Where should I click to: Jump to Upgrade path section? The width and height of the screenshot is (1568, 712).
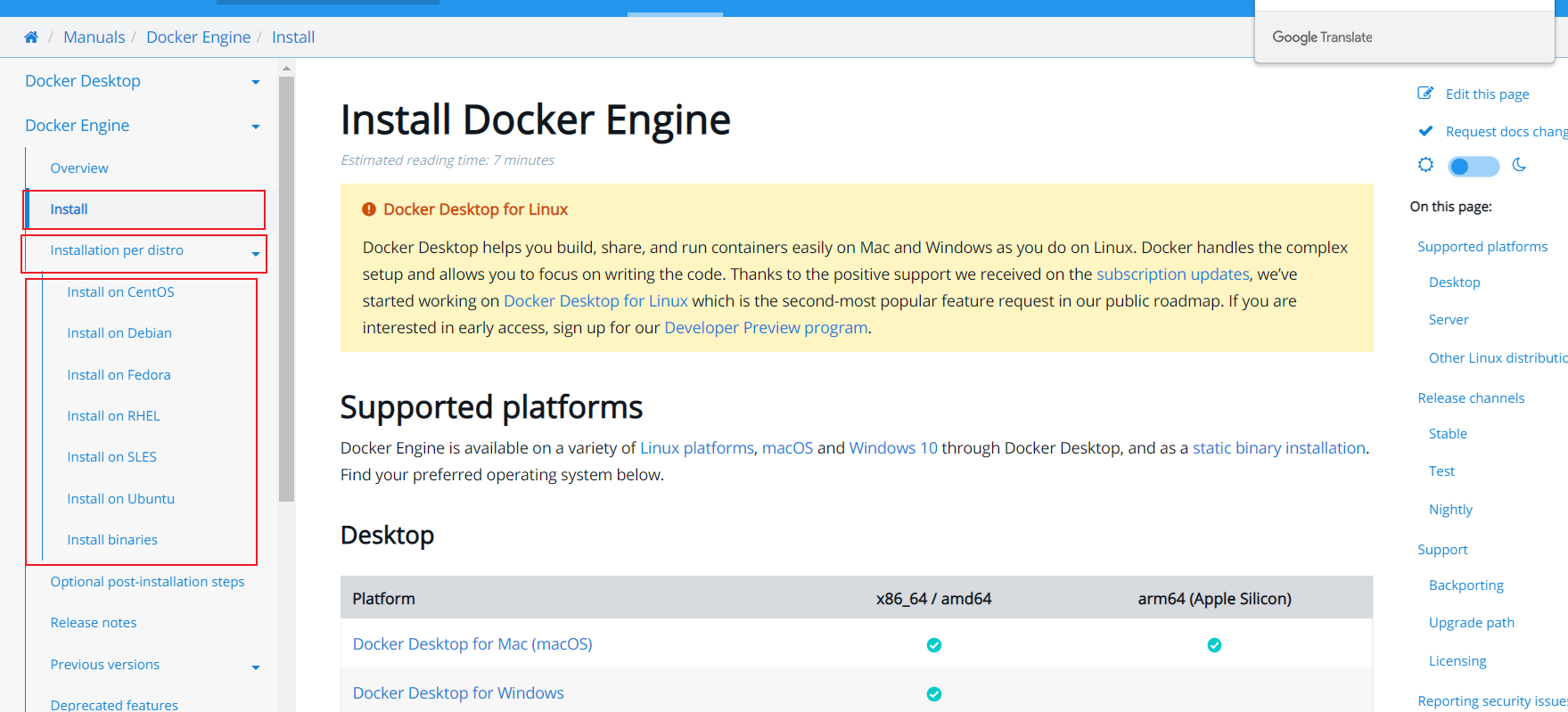1472,623
